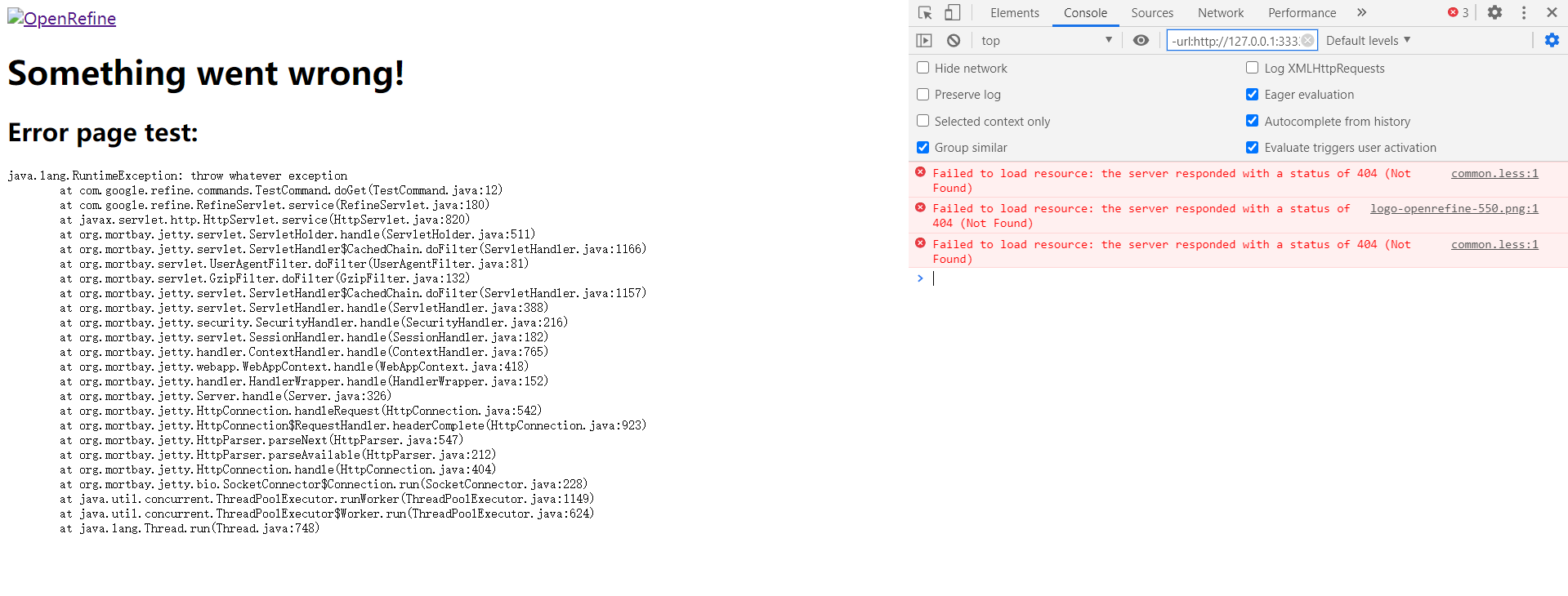
Task: Open DevTools settings gear in the tab bar
Action: pos(1494,12)
